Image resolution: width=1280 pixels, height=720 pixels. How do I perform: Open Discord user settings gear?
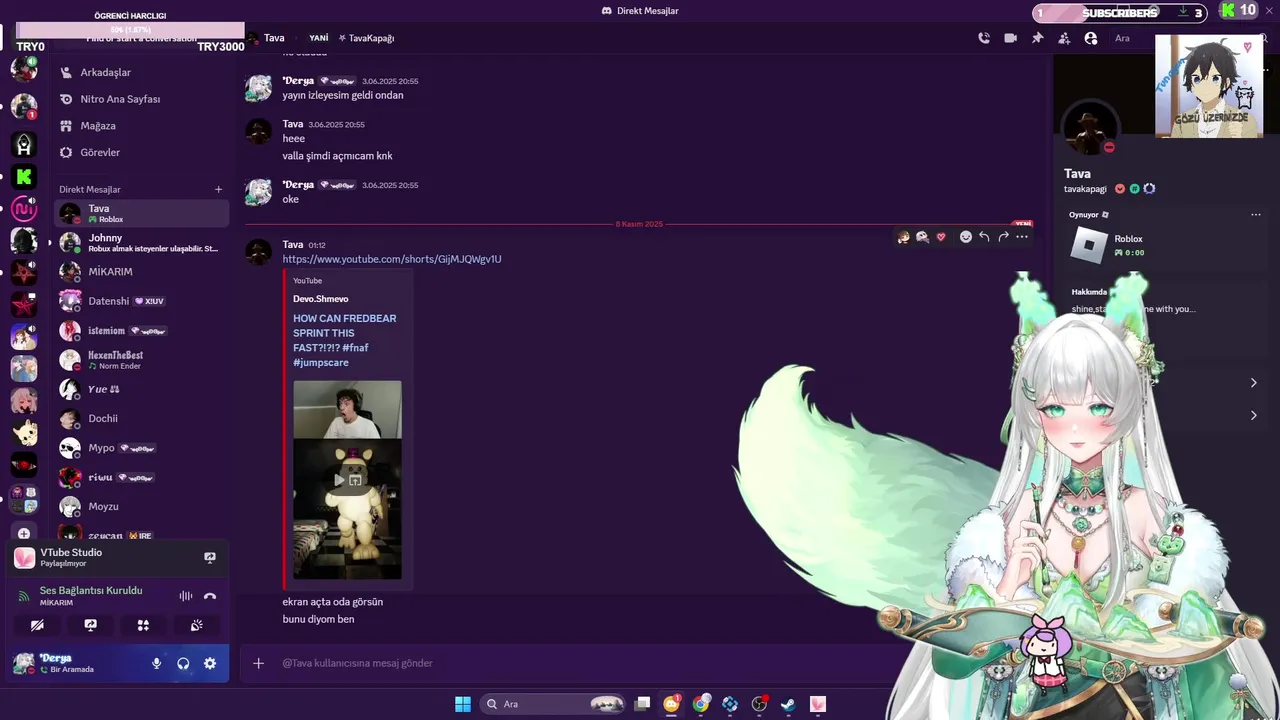pyautogui.click(x=210, y=663)
